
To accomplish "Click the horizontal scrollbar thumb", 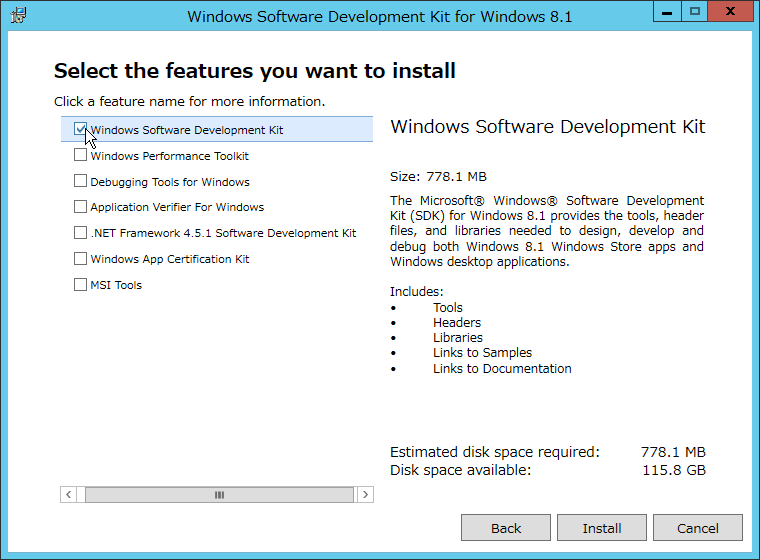I will pos(219,495).
